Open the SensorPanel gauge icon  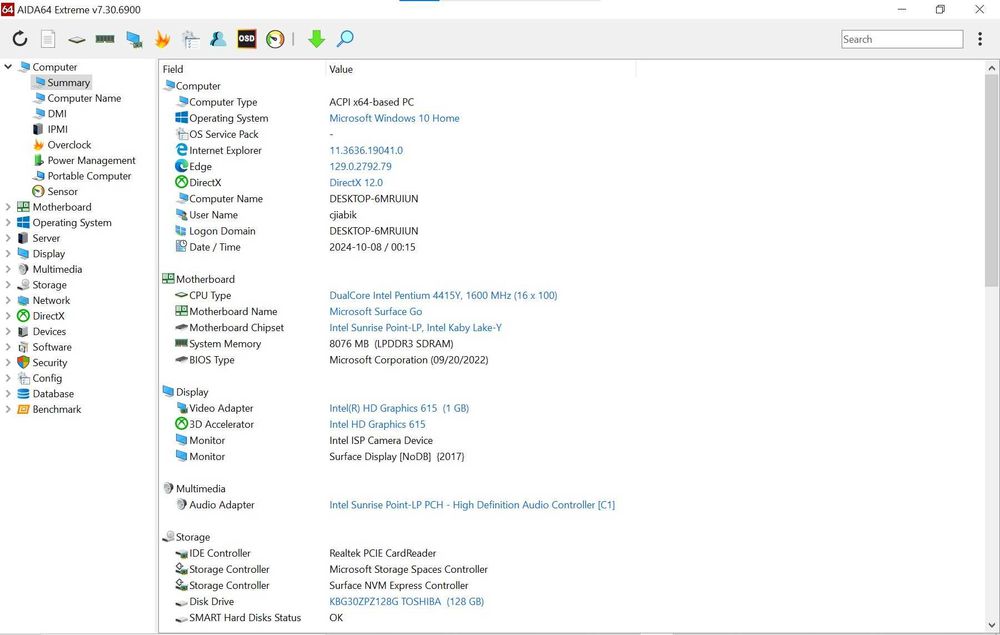[x=275, y=40]
